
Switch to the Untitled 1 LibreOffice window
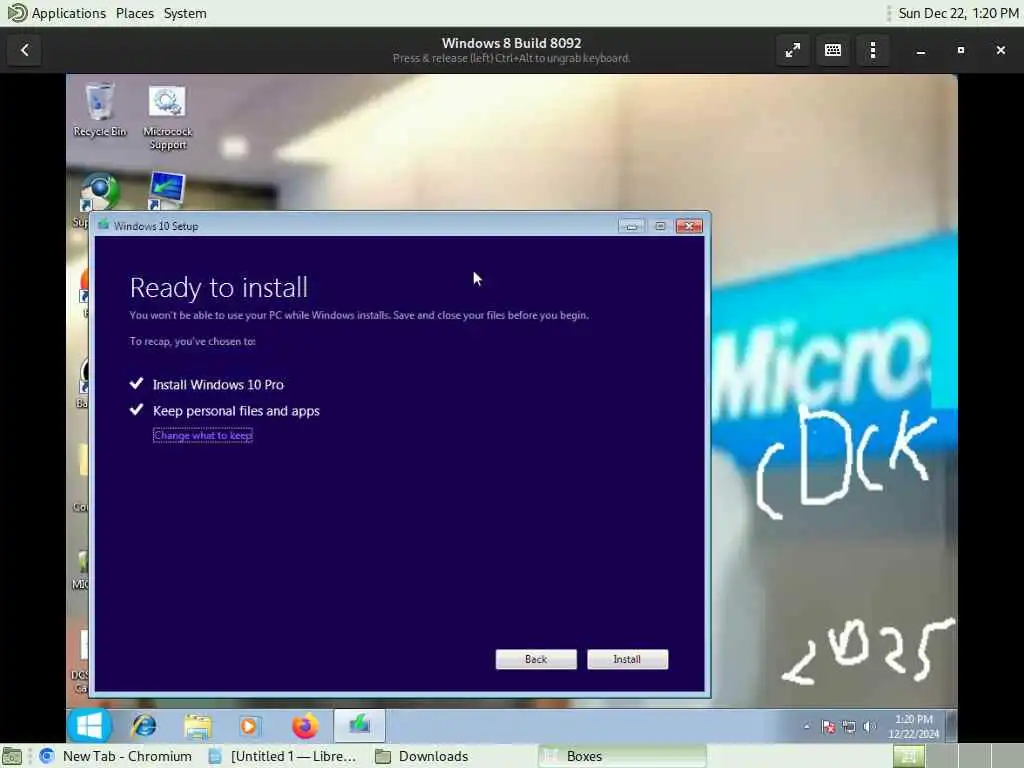[x=282, y=756]
